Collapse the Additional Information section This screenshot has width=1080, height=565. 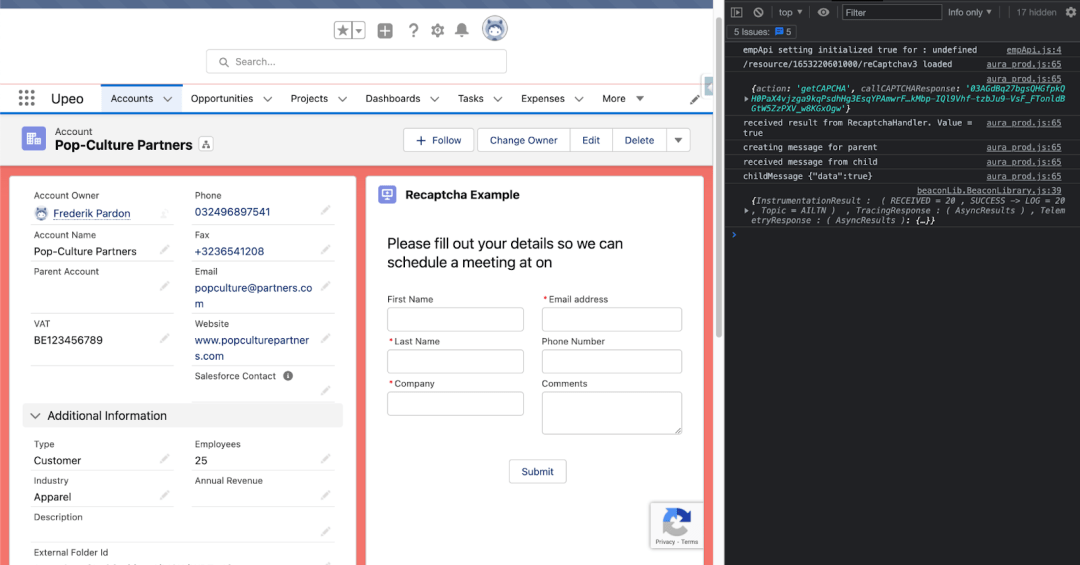point(183,415)
